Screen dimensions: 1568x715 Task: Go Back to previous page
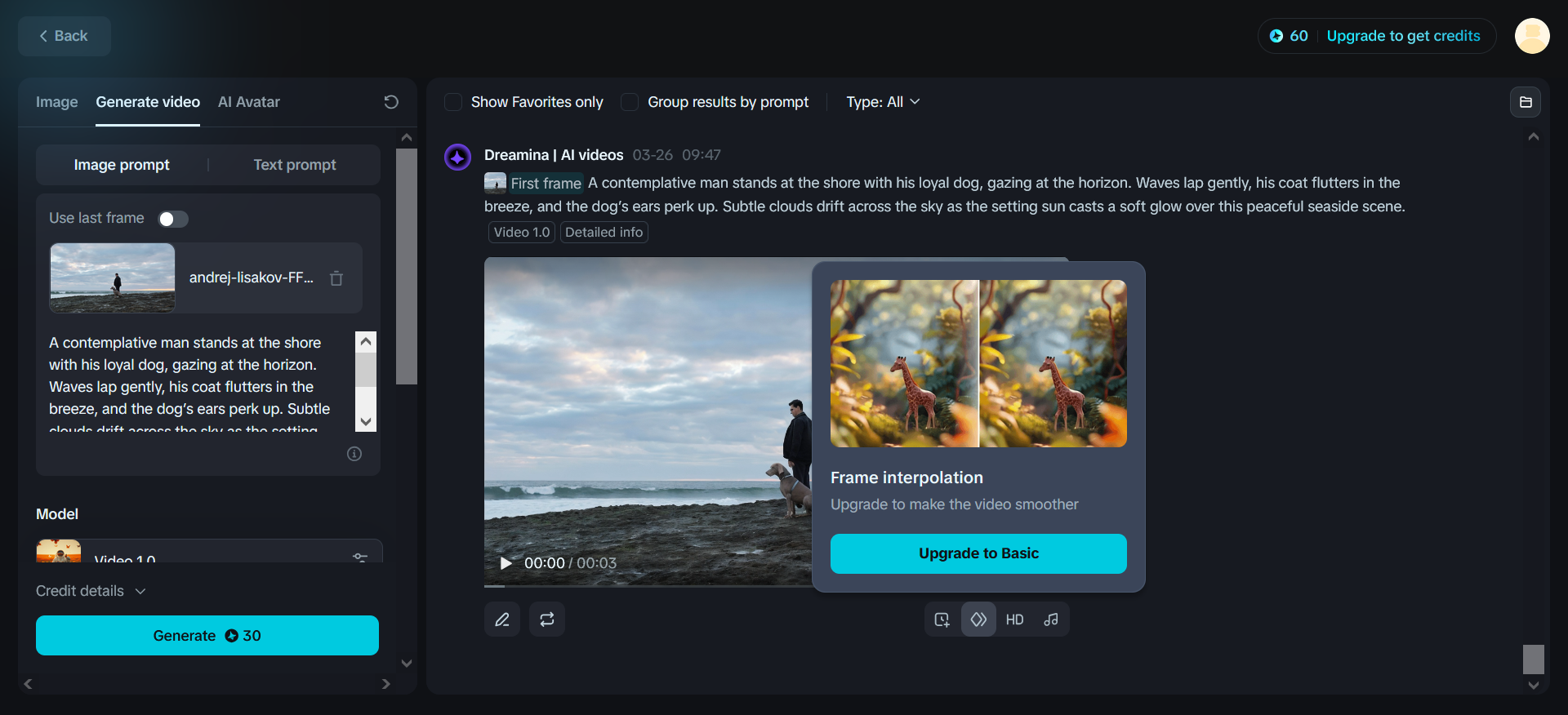[64, 36]
